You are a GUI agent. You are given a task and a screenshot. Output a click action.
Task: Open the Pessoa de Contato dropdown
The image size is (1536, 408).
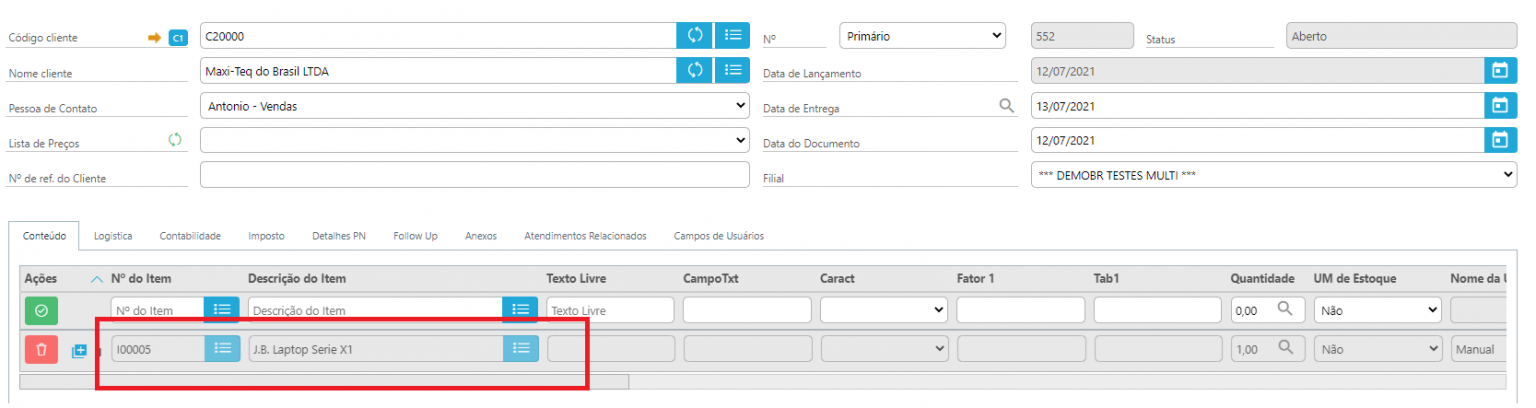point(474,105)
